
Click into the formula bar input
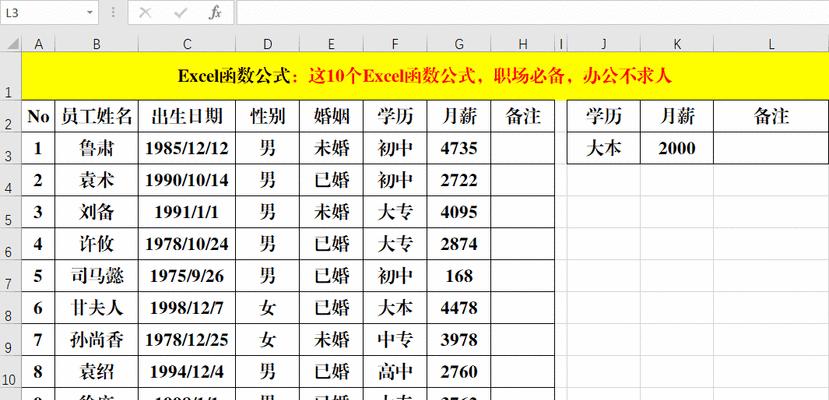click(x=532, y=13)
